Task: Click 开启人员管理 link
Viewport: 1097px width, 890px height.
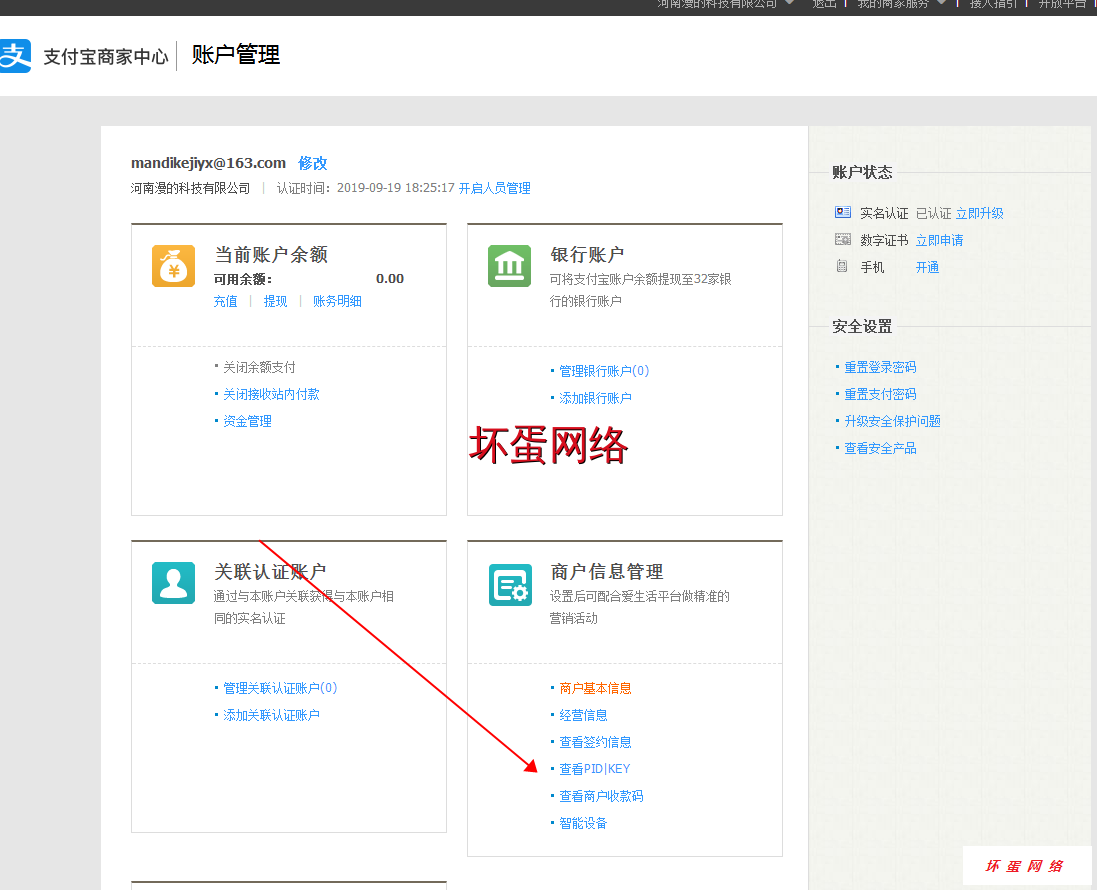Action: 494,188
